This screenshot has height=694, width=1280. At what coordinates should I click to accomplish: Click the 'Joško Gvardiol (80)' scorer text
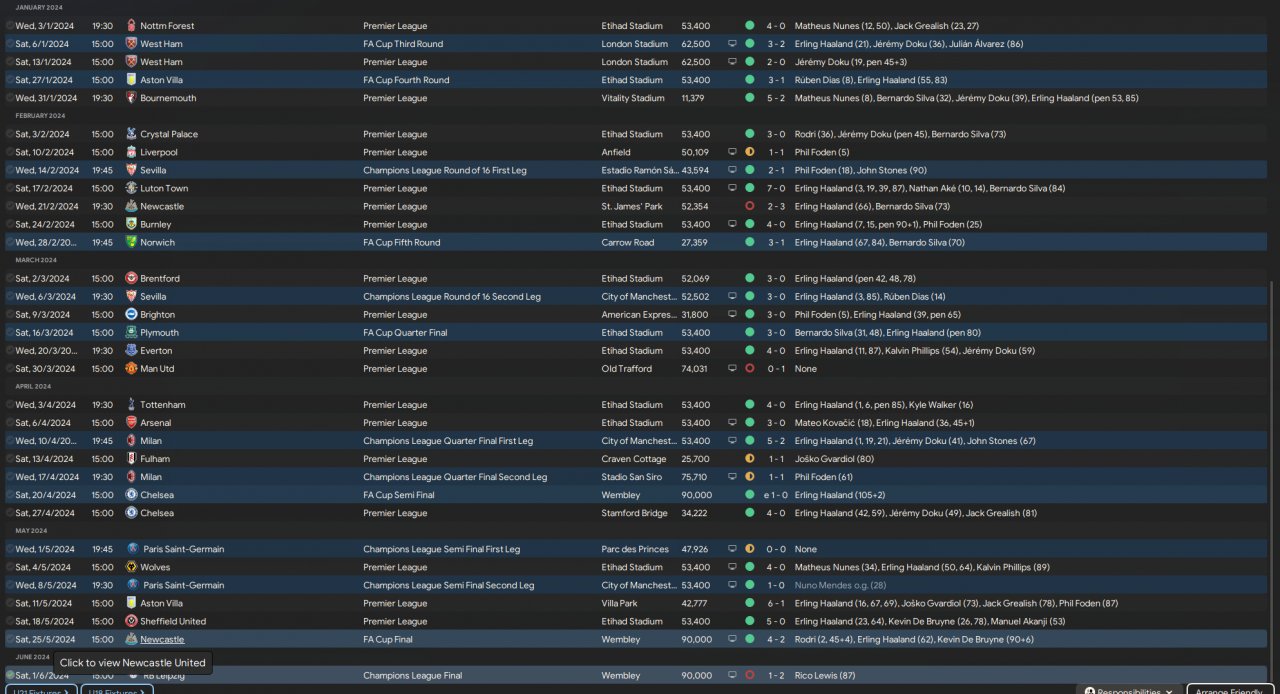click(834, 458)
